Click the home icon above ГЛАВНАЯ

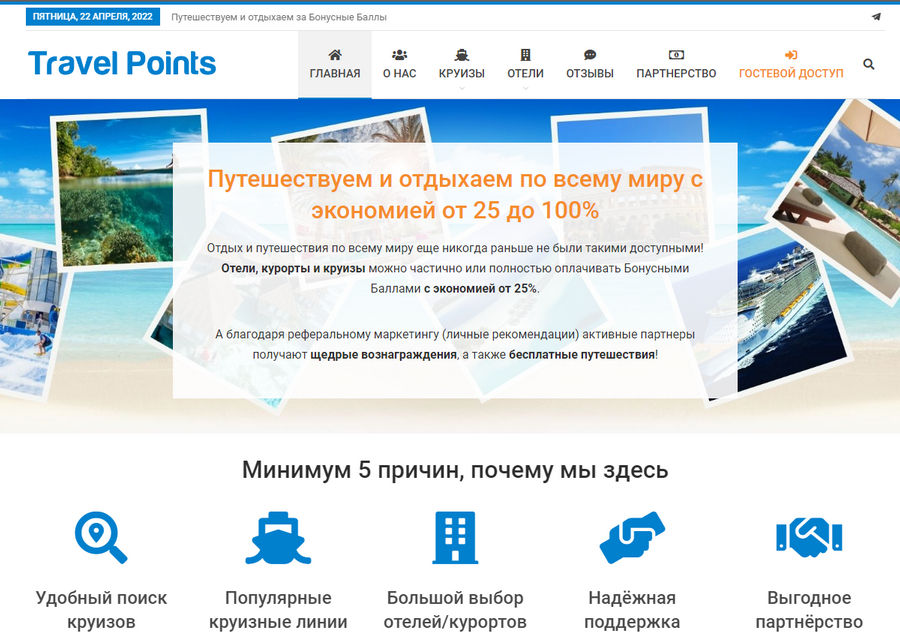pyautogui.click(x=335, y=55)
